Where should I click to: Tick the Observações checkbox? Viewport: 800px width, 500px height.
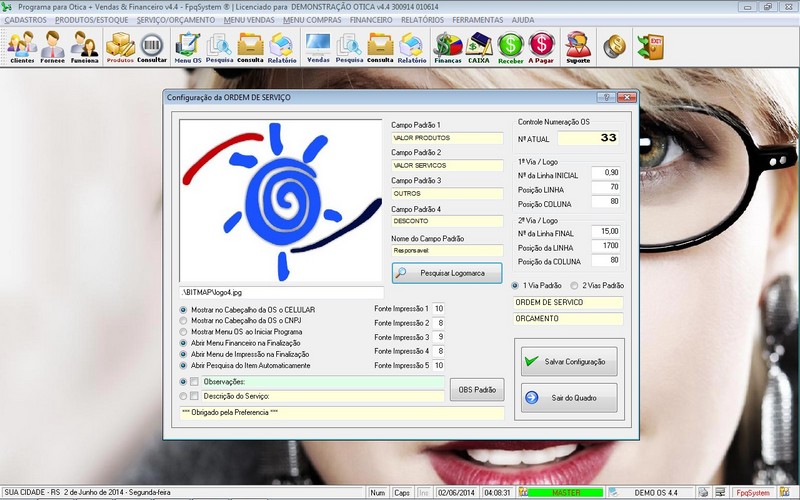coord(195,382)
